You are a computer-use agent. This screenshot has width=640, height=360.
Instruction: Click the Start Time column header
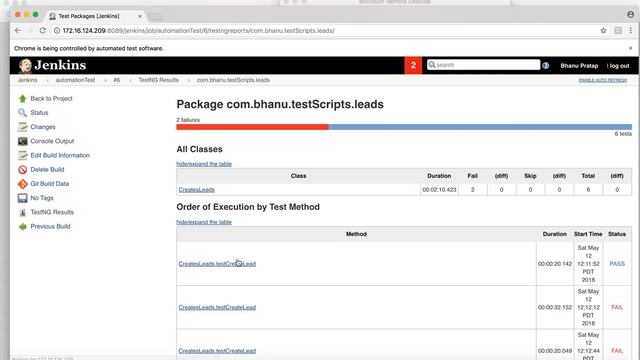coord(588,234)
